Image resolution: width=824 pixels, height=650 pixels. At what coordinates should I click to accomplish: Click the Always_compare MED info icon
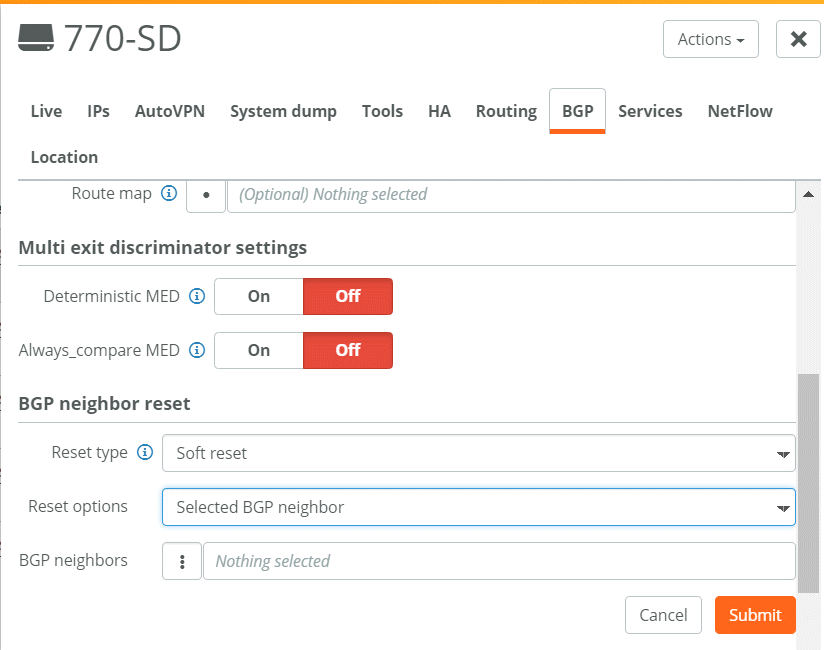coord(197,350)
